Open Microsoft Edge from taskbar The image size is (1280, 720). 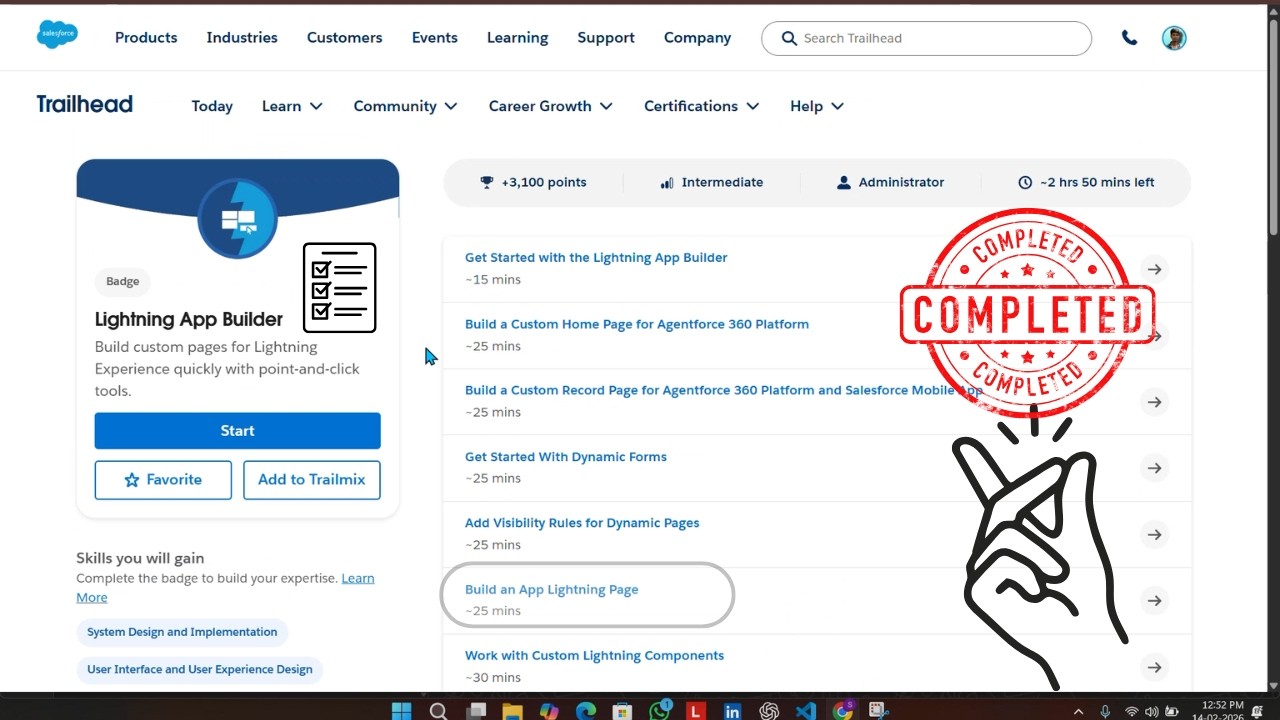click(586, 711)
